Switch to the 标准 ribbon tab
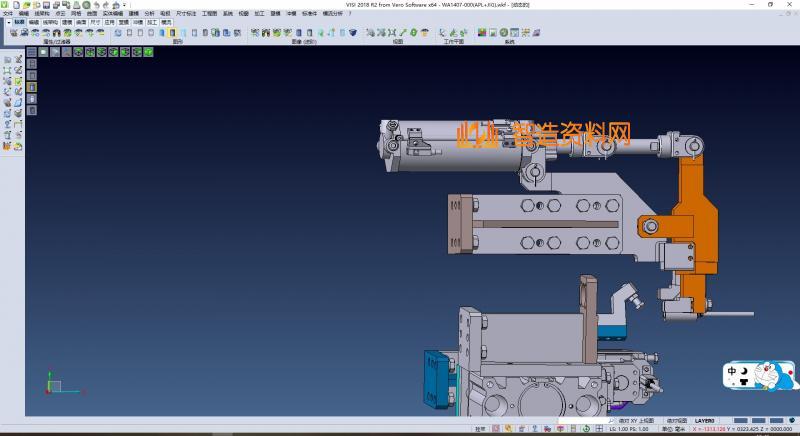The width and height of the screenshot is (800, 436). pos(18,21)
